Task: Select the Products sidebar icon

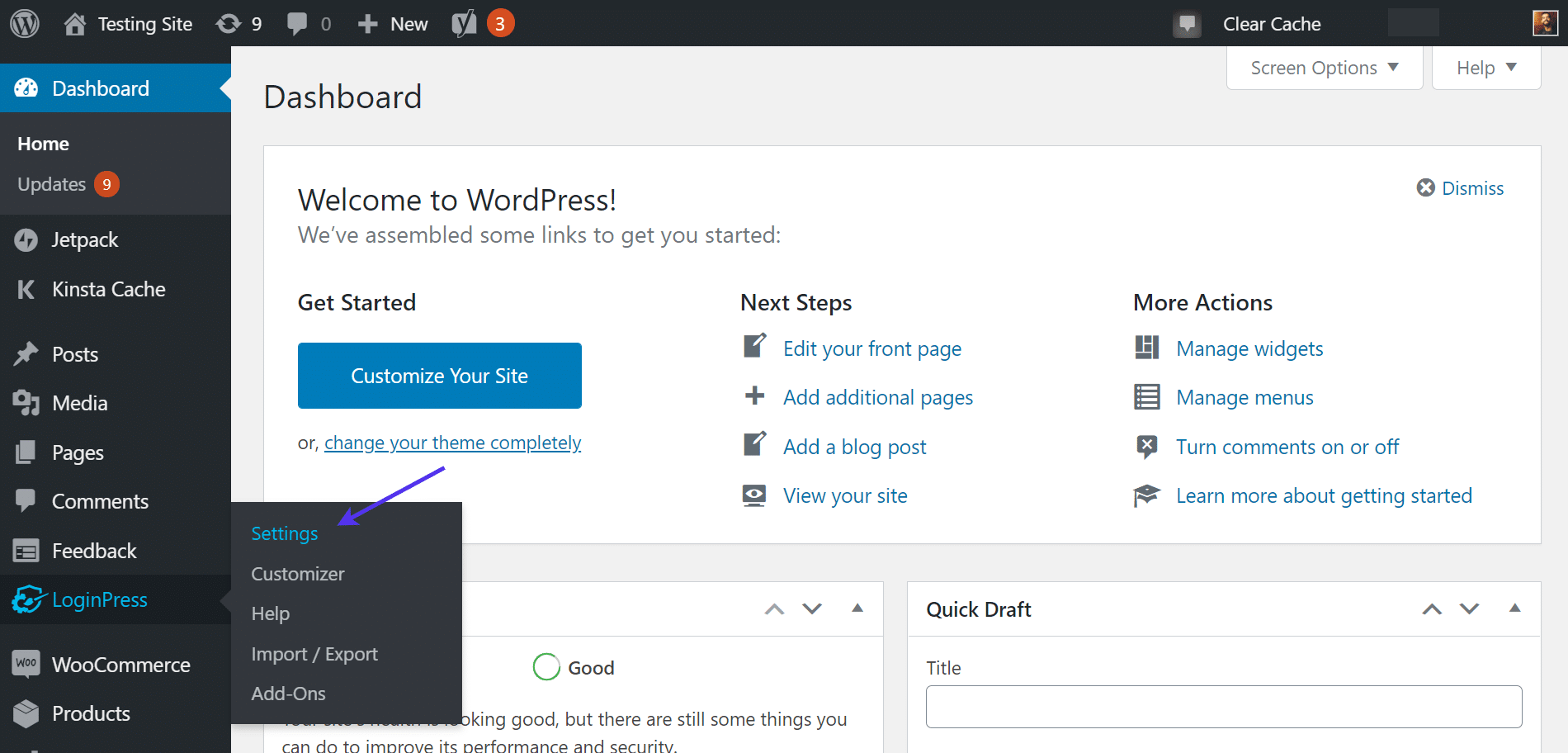Action: coord(26,713)
